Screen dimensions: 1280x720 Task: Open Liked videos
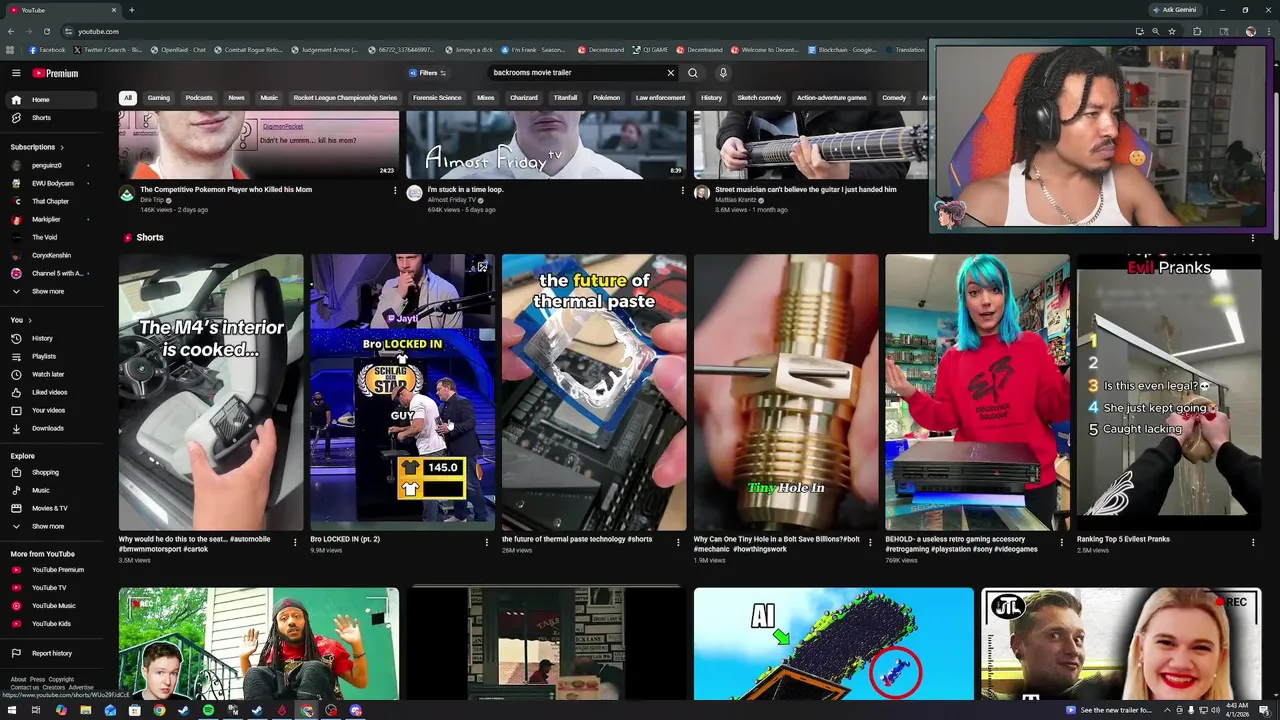pos(52,392)
